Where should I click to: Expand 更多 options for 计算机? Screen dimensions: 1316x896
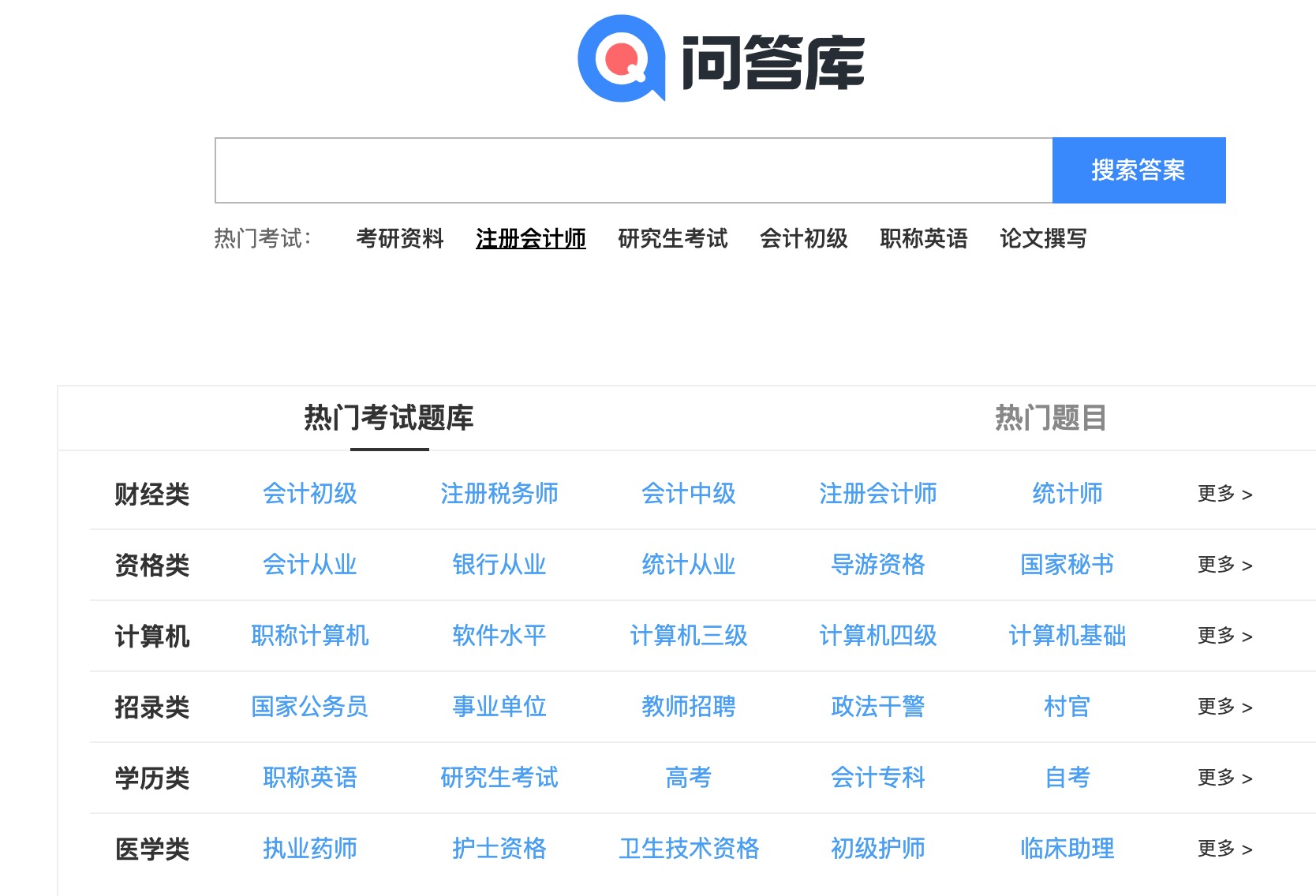tap(1223, 637)
